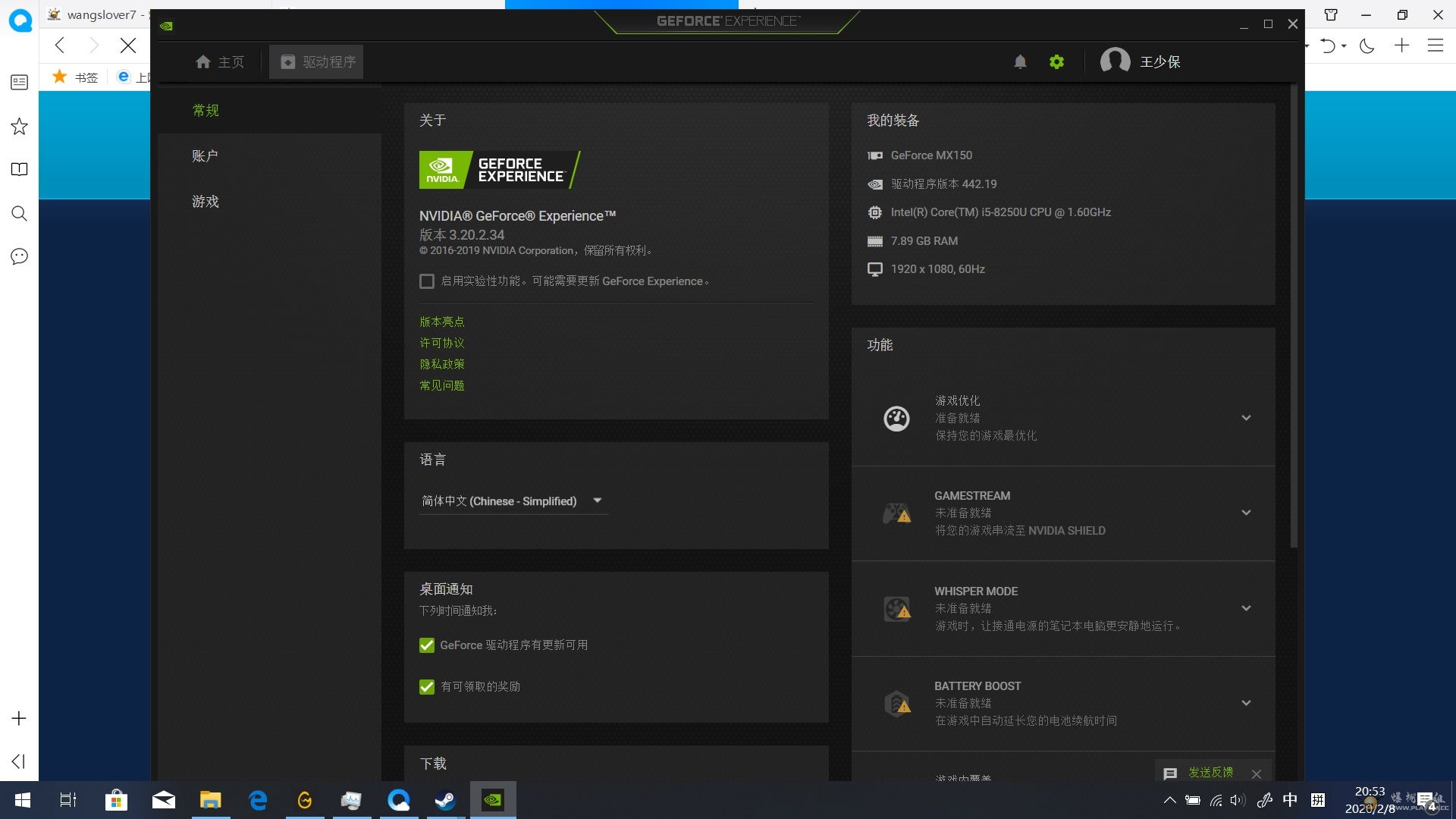
Task: Uncheck 有可领取的奖励 notification checkbox
Action: [x=427, y=687]
